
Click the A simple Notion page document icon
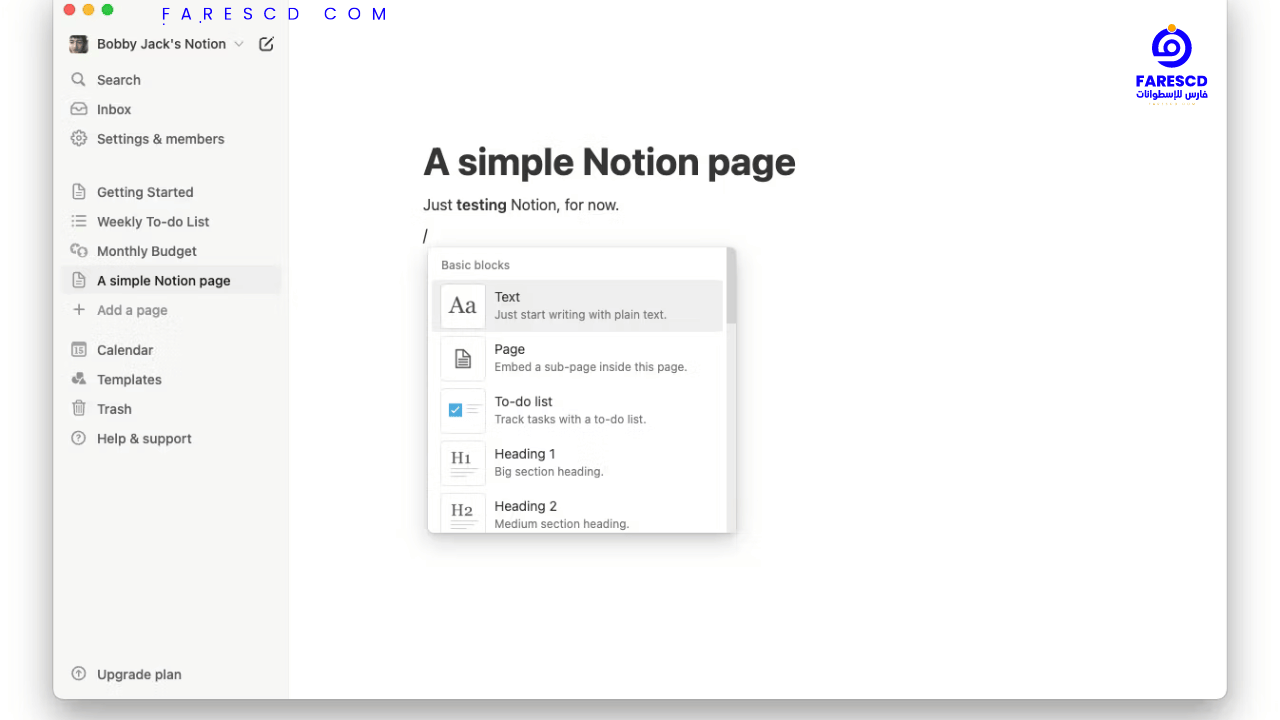[x=79, y=280]
